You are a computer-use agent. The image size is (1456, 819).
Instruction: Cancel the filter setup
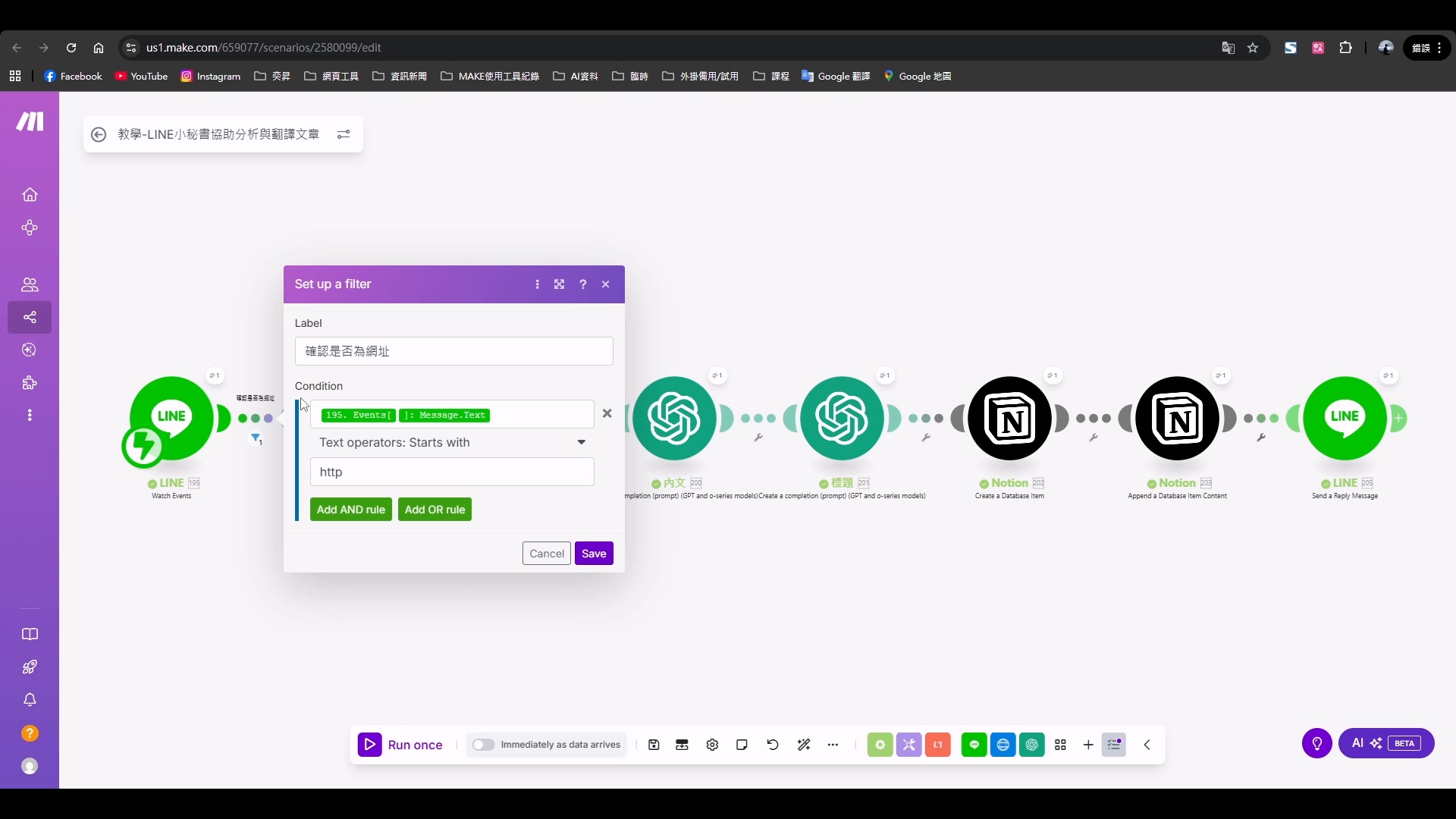coord(546,554)
